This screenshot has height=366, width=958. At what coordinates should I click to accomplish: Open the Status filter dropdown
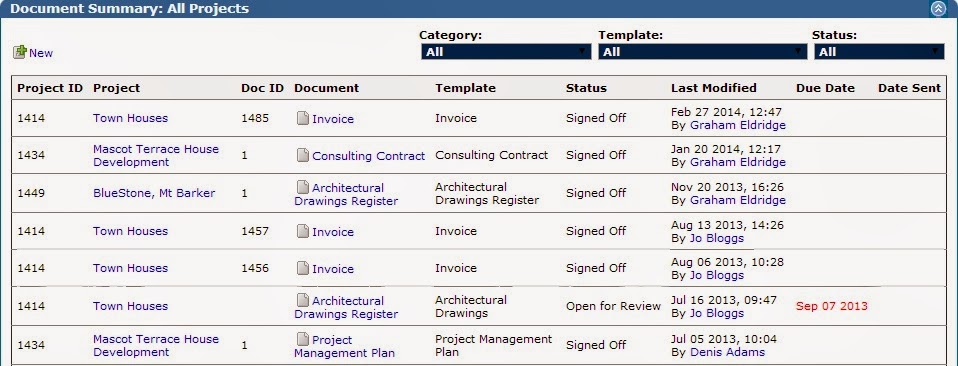pos(879,52)
